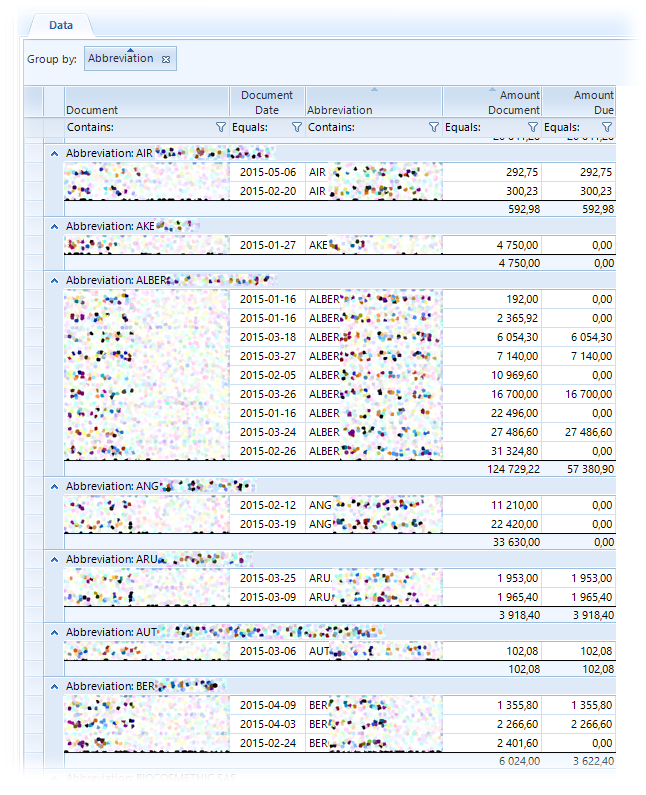Select the AIR group total 592,98 under Amount Document
646x795 pixels.
[524, 209]
